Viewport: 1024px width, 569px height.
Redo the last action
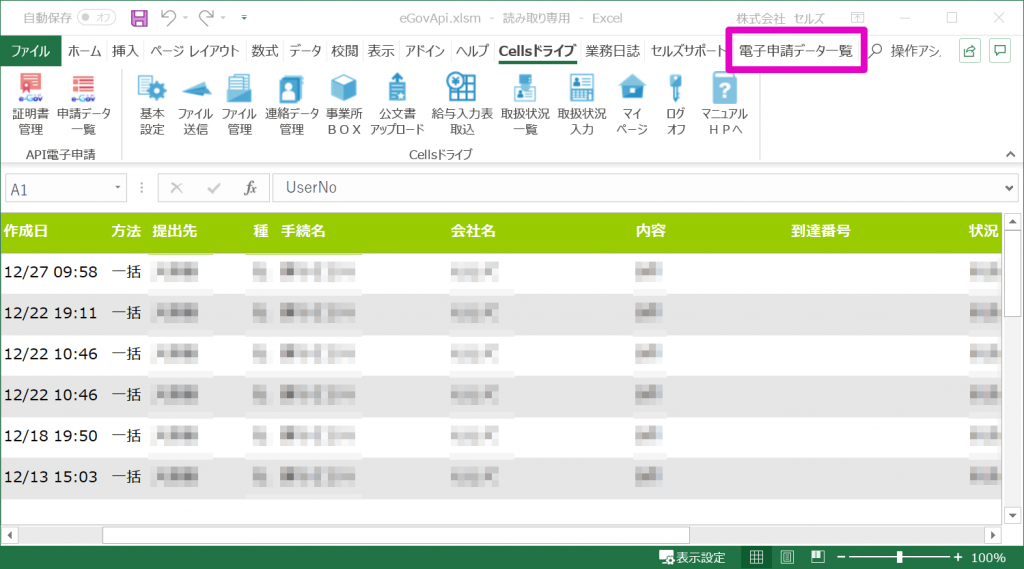tap(206, 18)
